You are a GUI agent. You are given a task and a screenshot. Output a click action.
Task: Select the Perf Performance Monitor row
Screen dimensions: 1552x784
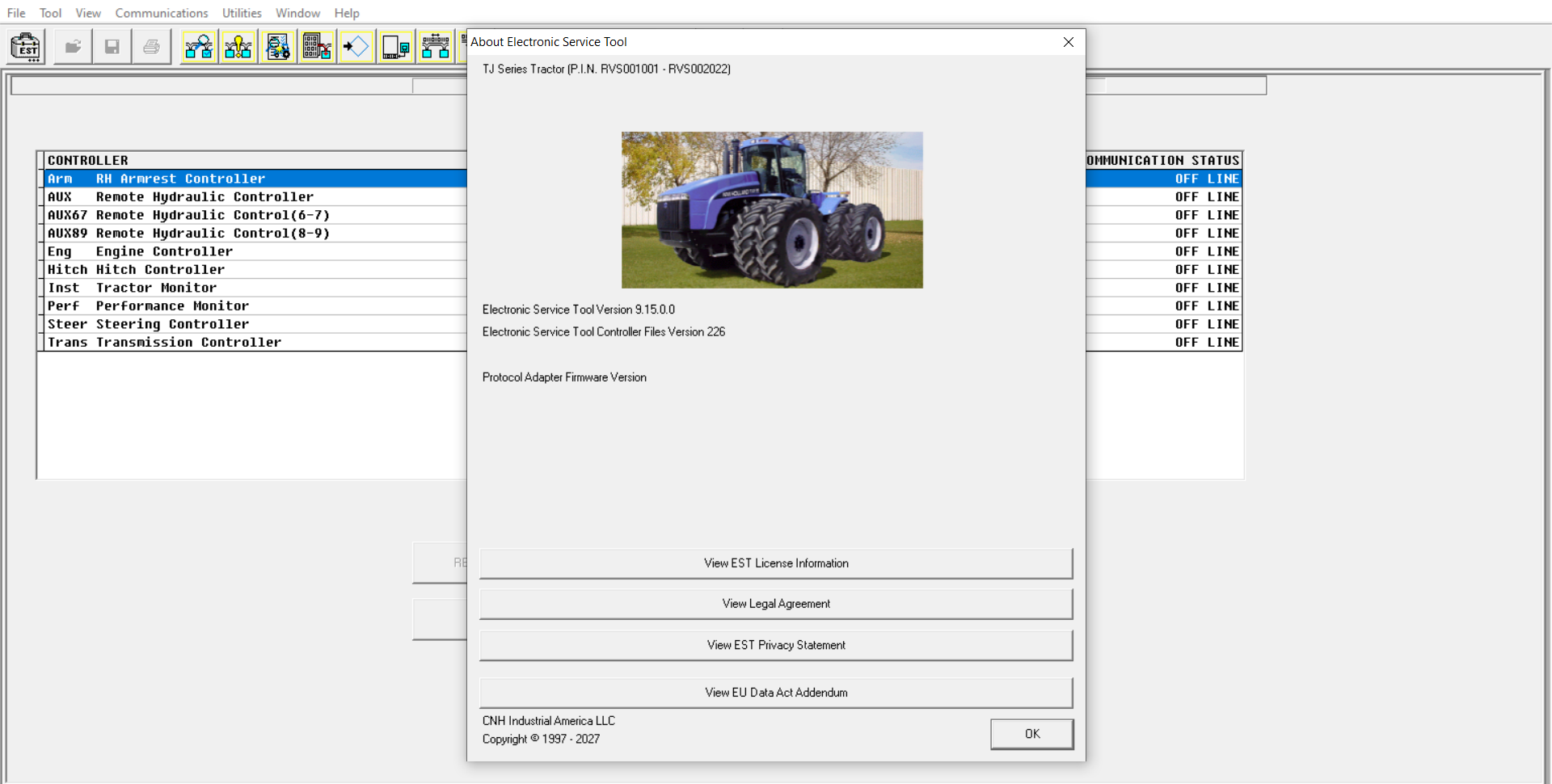pyautogui.click(x=255, y=306)
